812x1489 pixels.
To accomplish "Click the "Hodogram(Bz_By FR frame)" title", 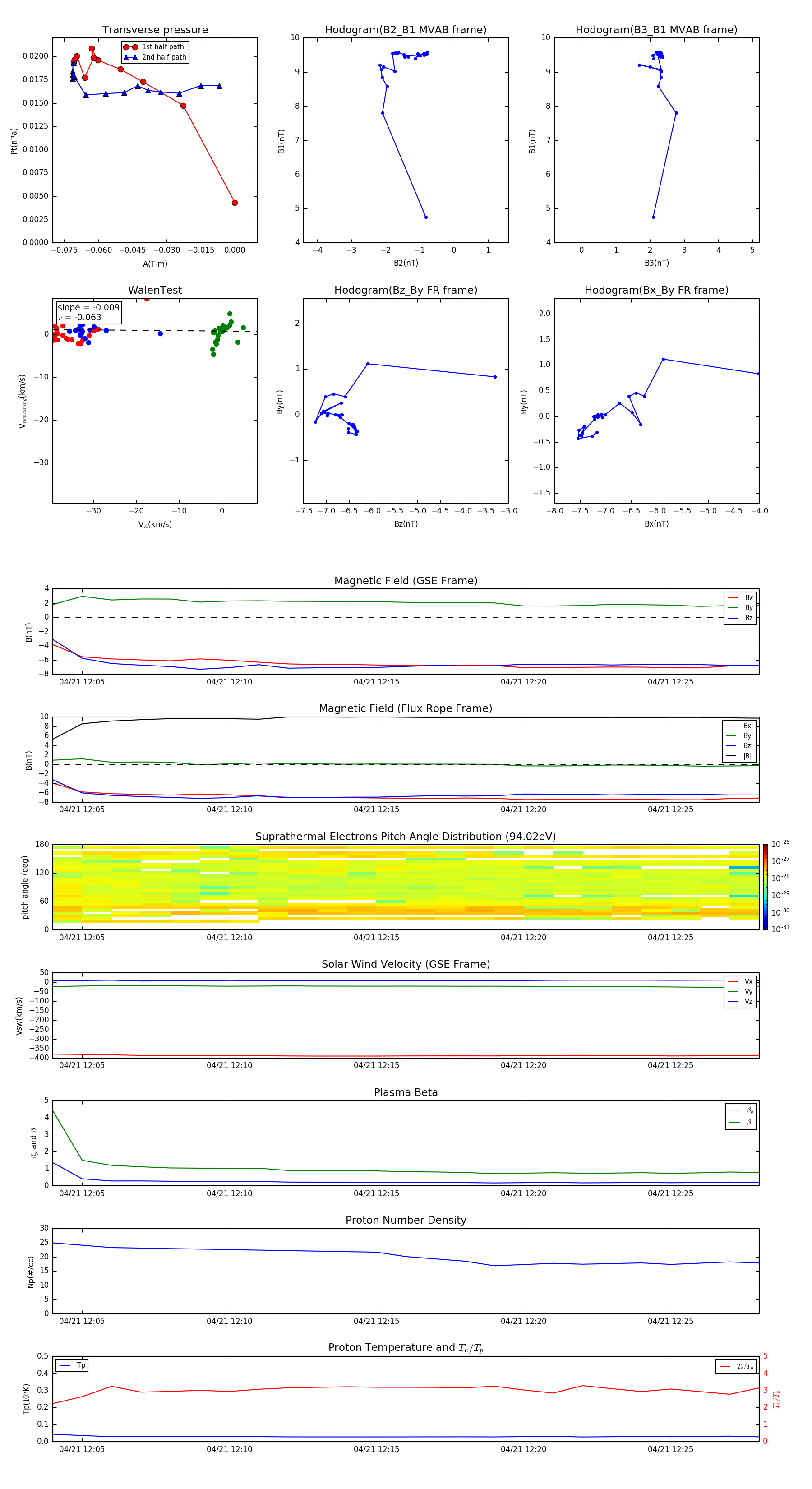I will click(x=406, y=290).
